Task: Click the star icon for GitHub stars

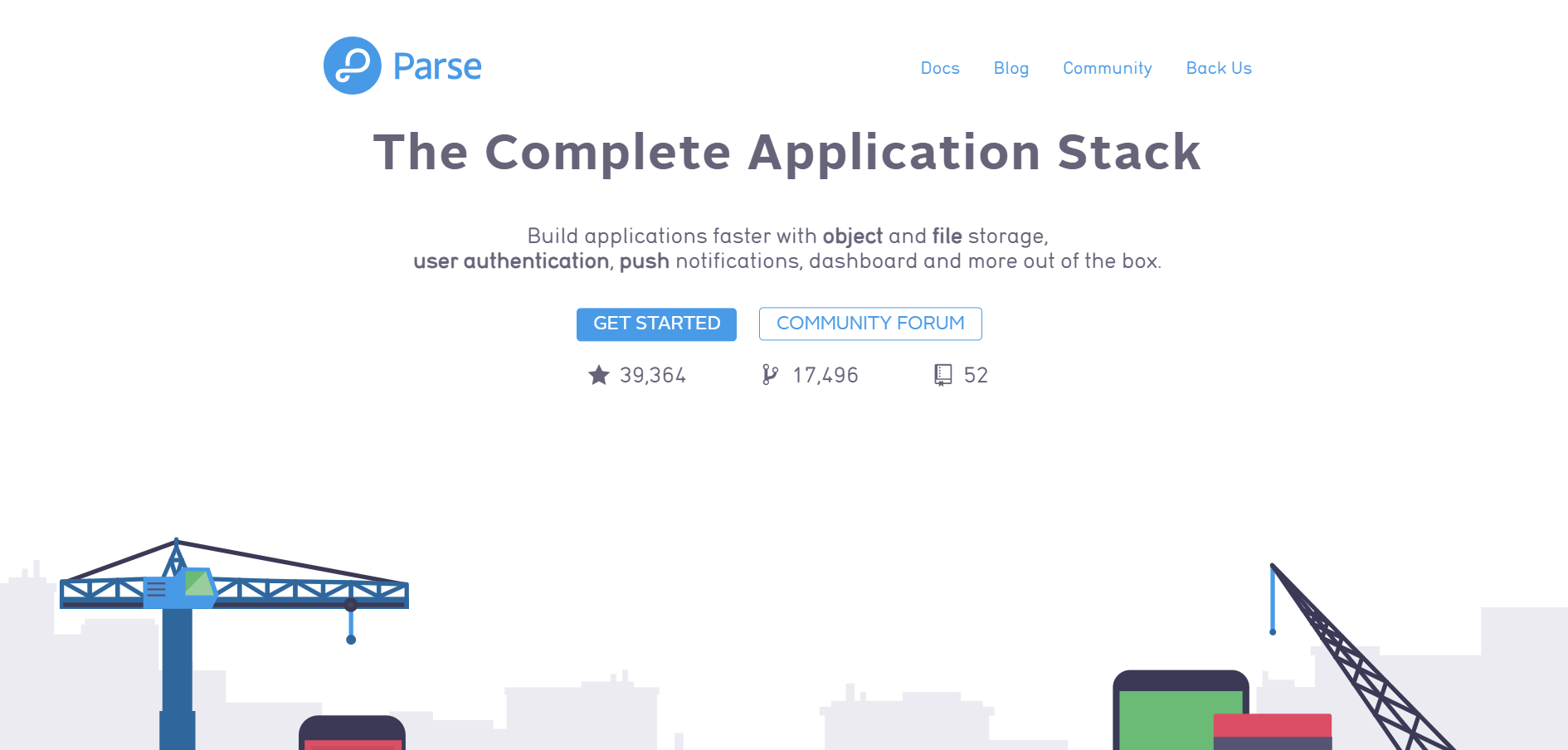Action: pos(599,375)
